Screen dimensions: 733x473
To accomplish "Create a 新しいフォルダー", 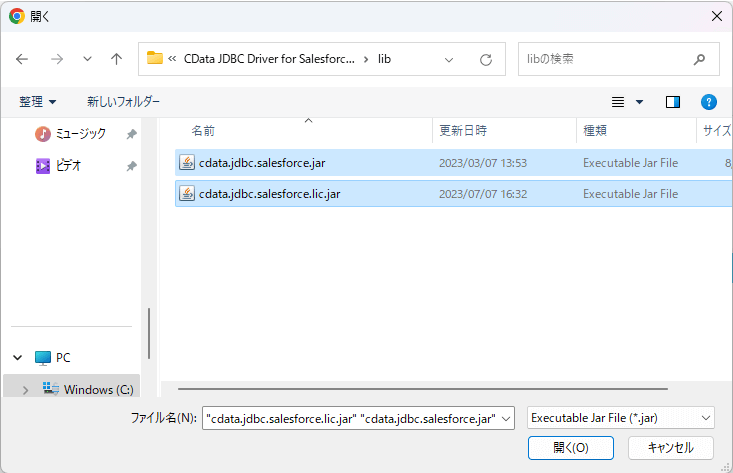I will 123,101.
